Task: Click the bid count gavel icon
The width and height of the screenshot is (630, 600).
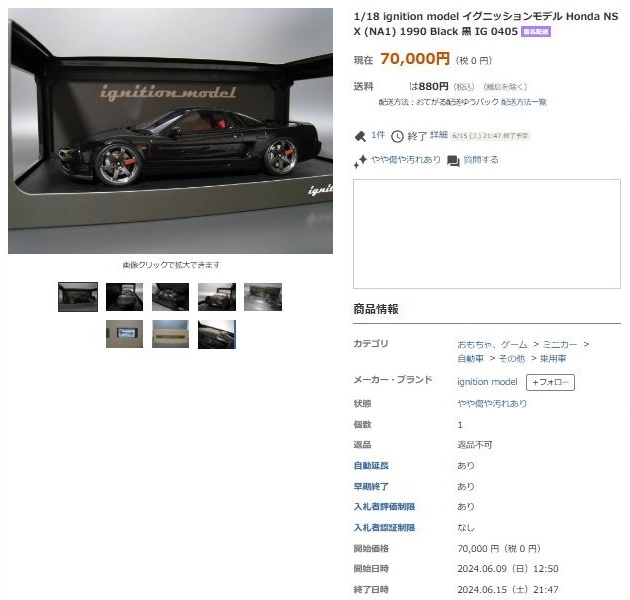Action: [x=360, y=137]
